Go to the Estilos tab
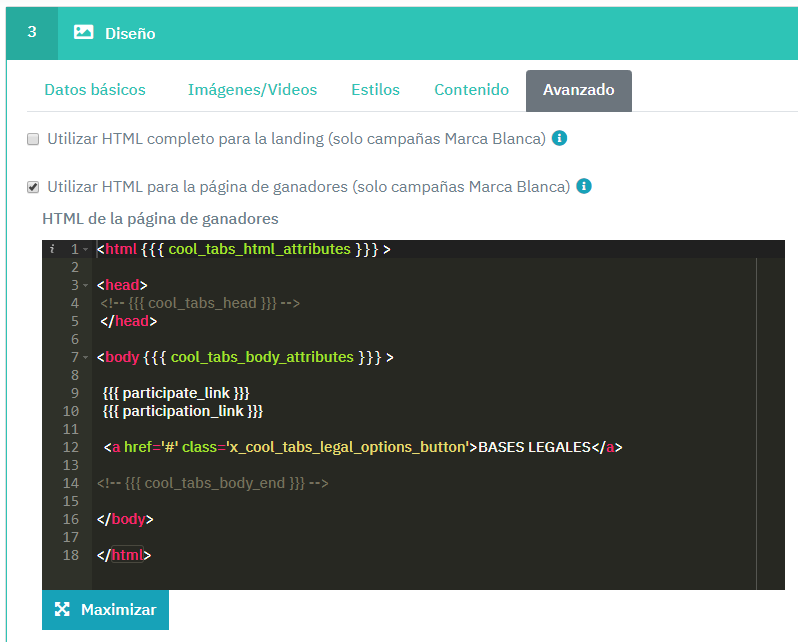The height and width of the screenshot is (642, 798). pyautogui.click(x=375, y=90)
